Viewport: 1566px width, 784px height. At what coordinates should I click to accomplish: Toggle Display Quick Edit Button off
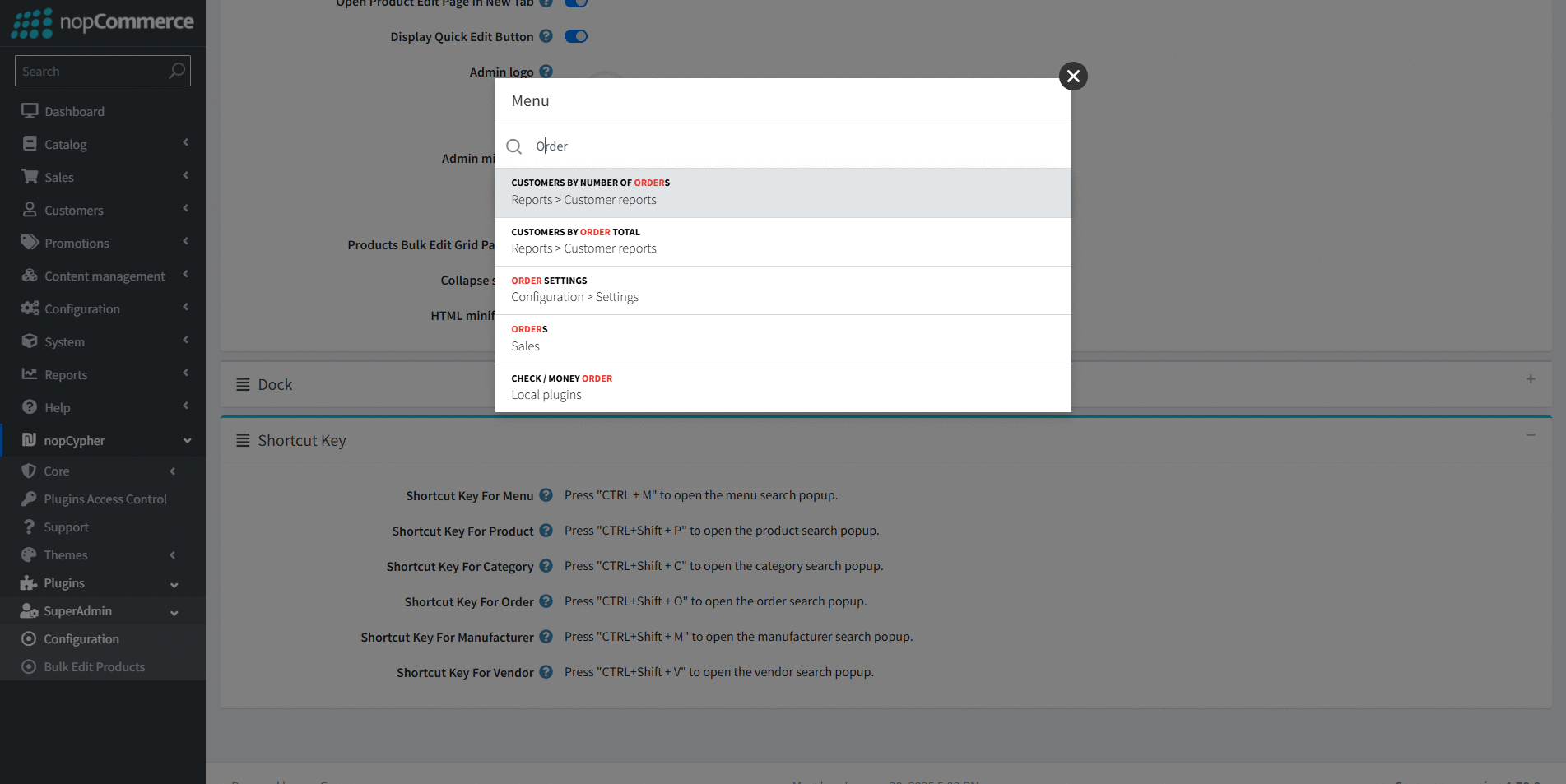coord(576,35)
